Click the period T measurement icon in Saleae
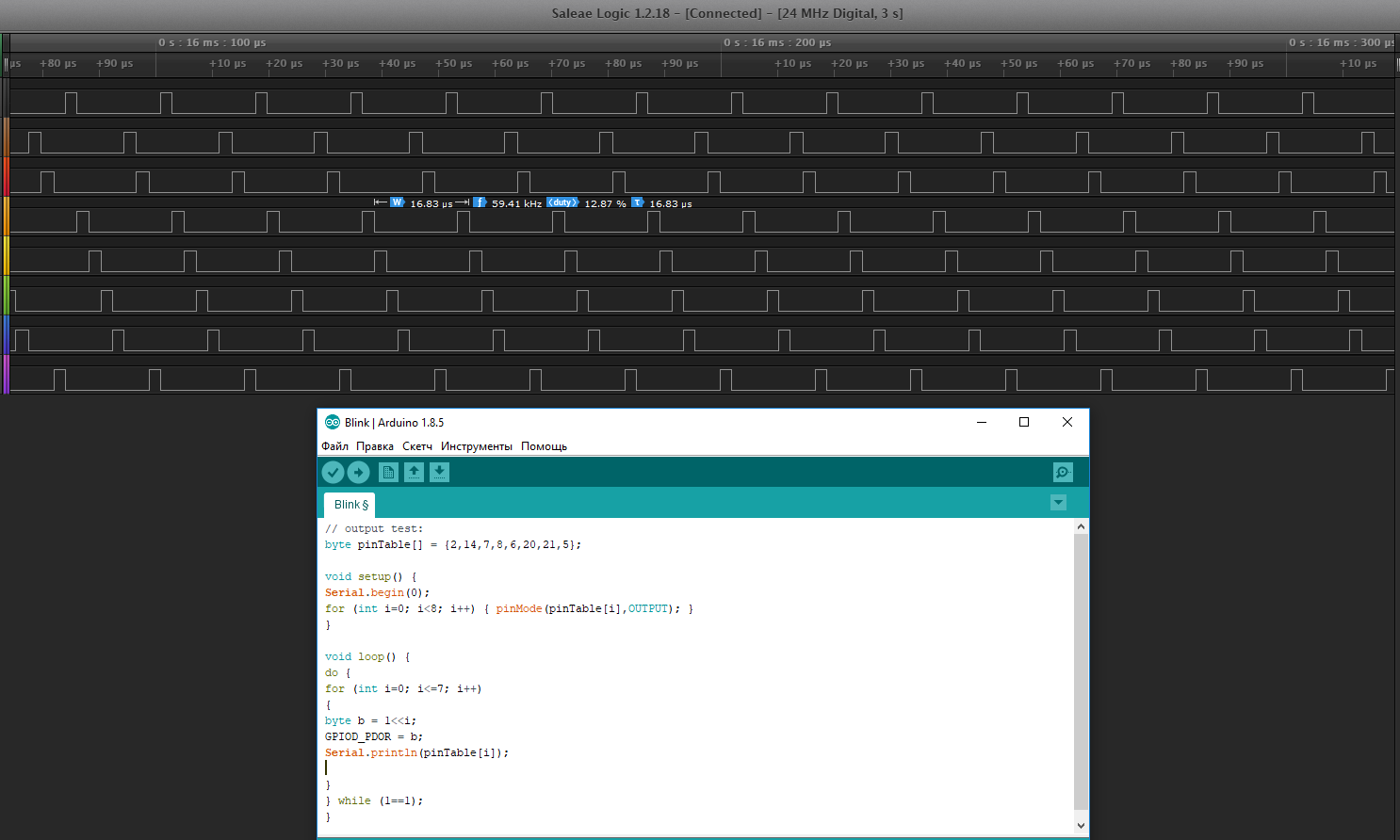Image resolution: width=1400 pixels, height=840 pixels. pos(638,202)
